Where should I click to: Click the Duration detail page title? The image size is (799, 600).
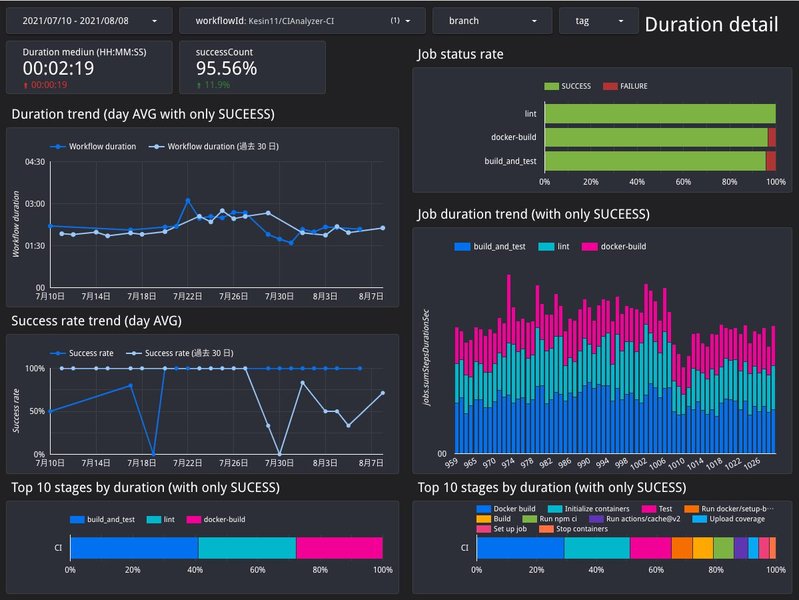click(x=711, y=24)
